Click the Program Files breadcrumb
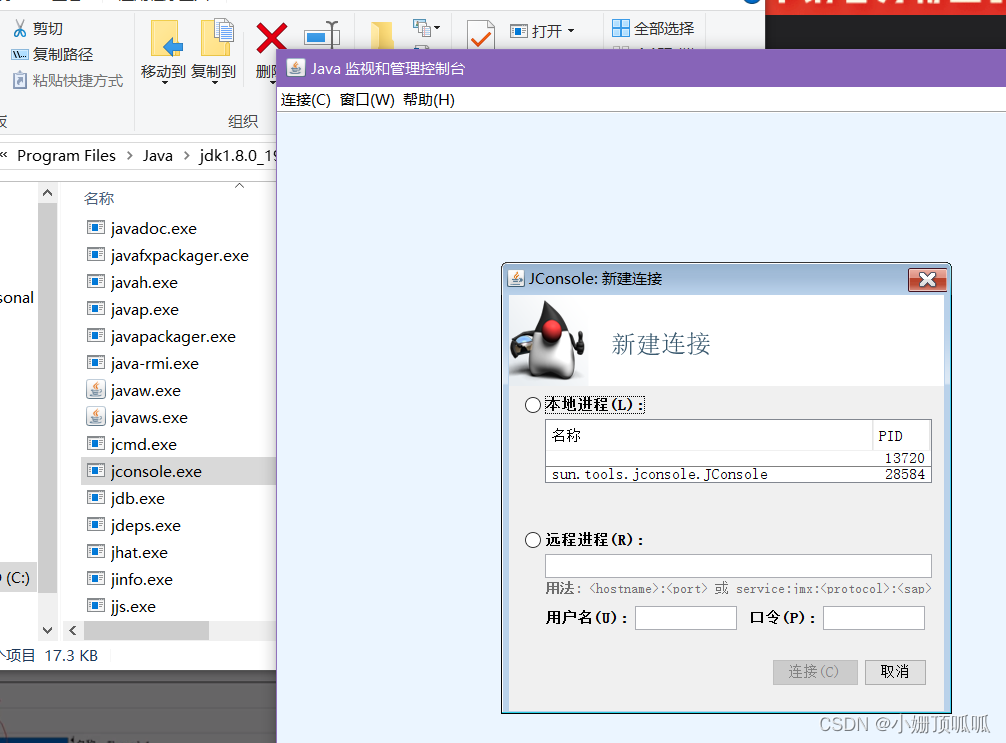1006x743 pixels. point(67,156)
